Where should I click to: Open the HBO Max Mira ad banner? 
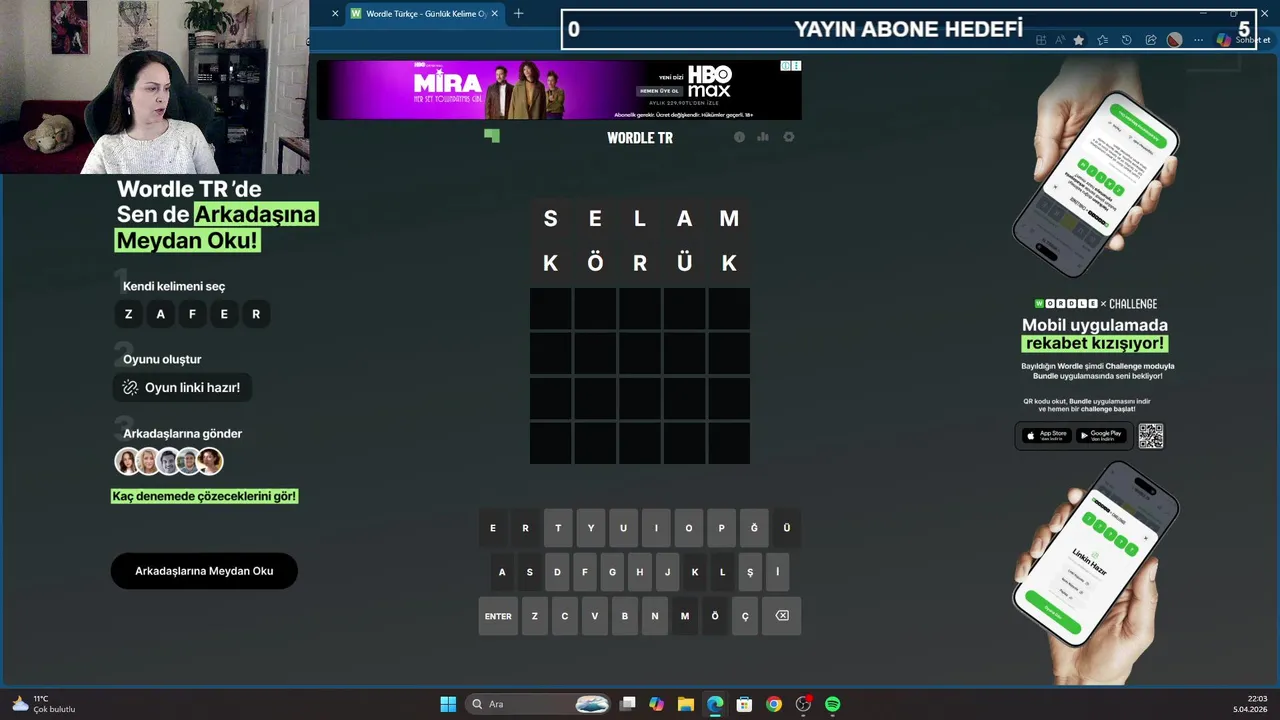coord(559,89)
